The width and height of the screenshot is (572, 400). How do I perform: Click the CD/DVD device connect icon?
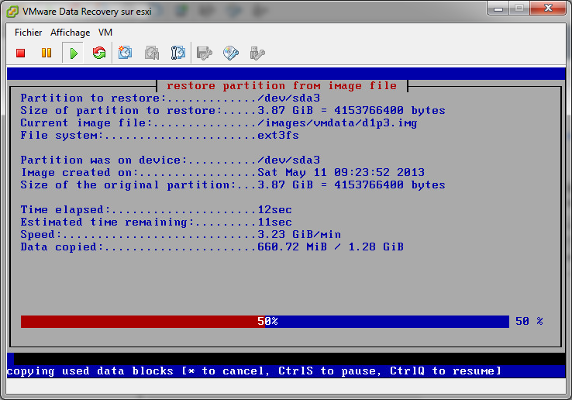pyautogui.click(x=231, y=53)
